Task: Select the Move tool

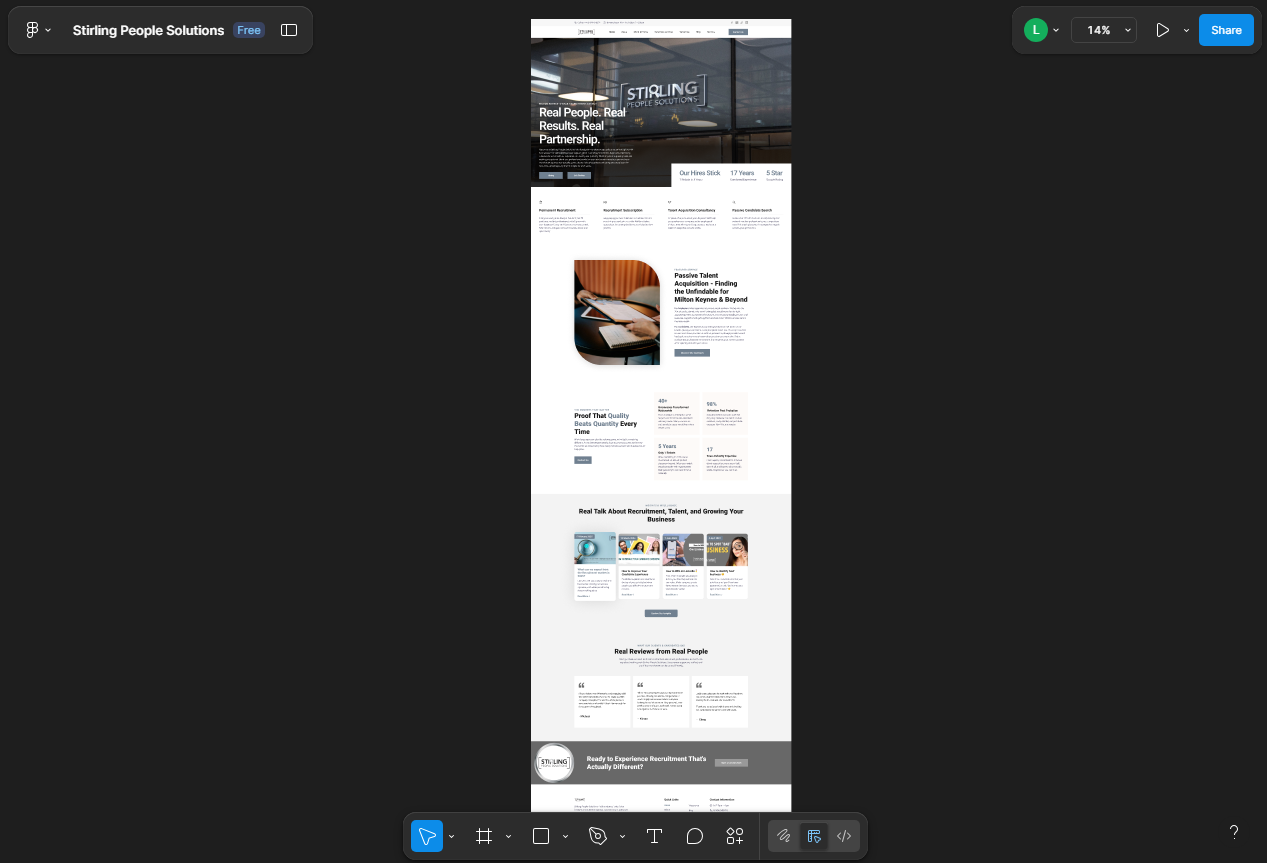Action: click(426, 836)
